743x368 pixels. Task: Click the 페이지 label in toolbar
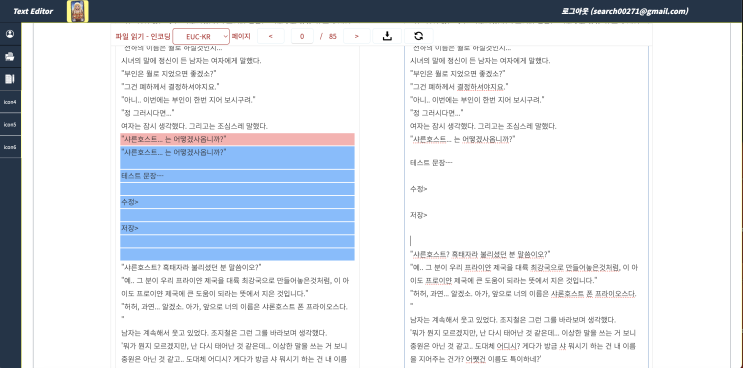coord(241,36)
